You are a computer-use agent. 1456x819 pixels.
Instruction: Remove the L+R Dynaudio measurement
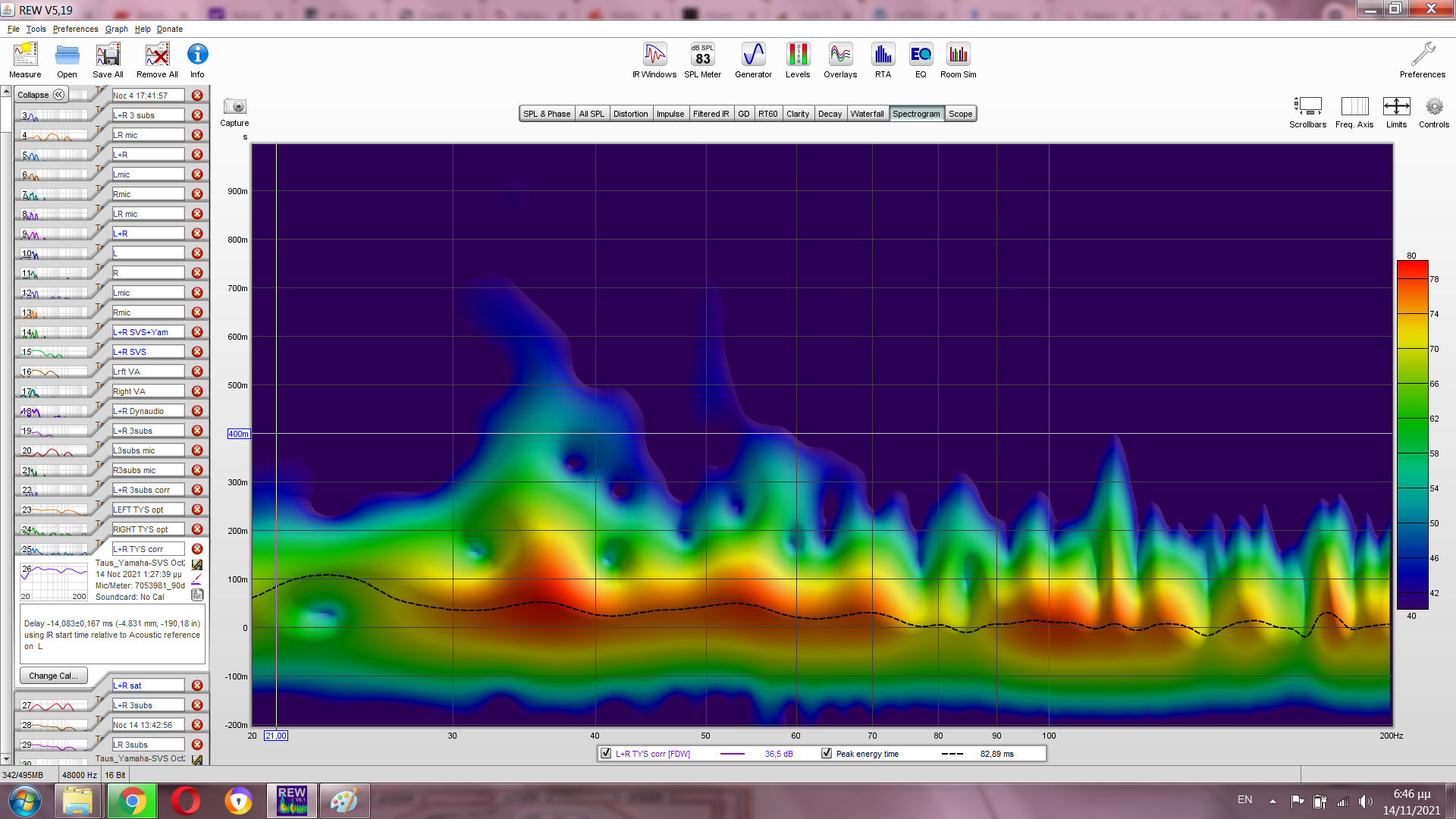click(197, 411)
